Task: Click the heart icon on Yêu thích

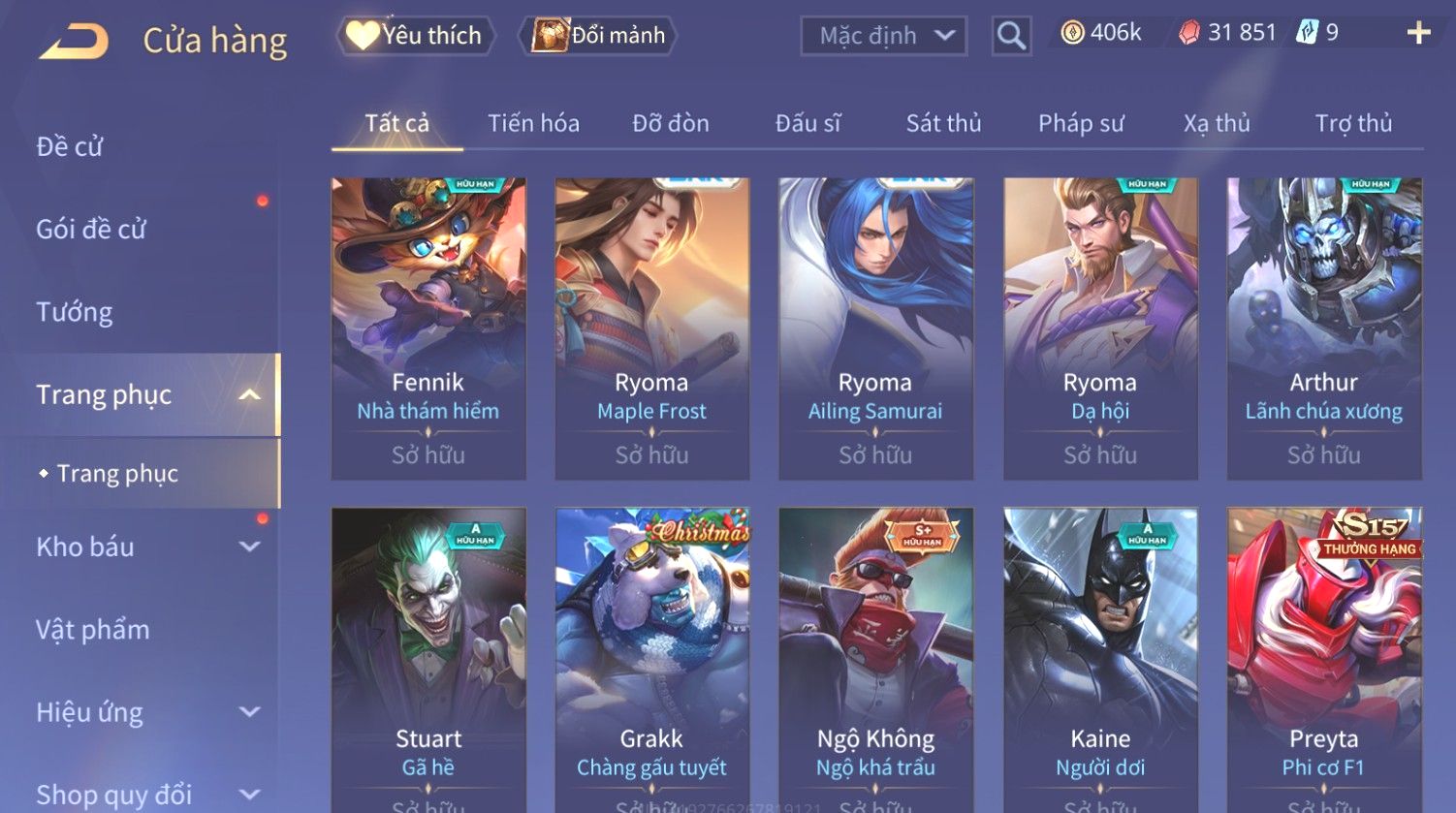Action: pyautogui.click(x=363, y=36)
